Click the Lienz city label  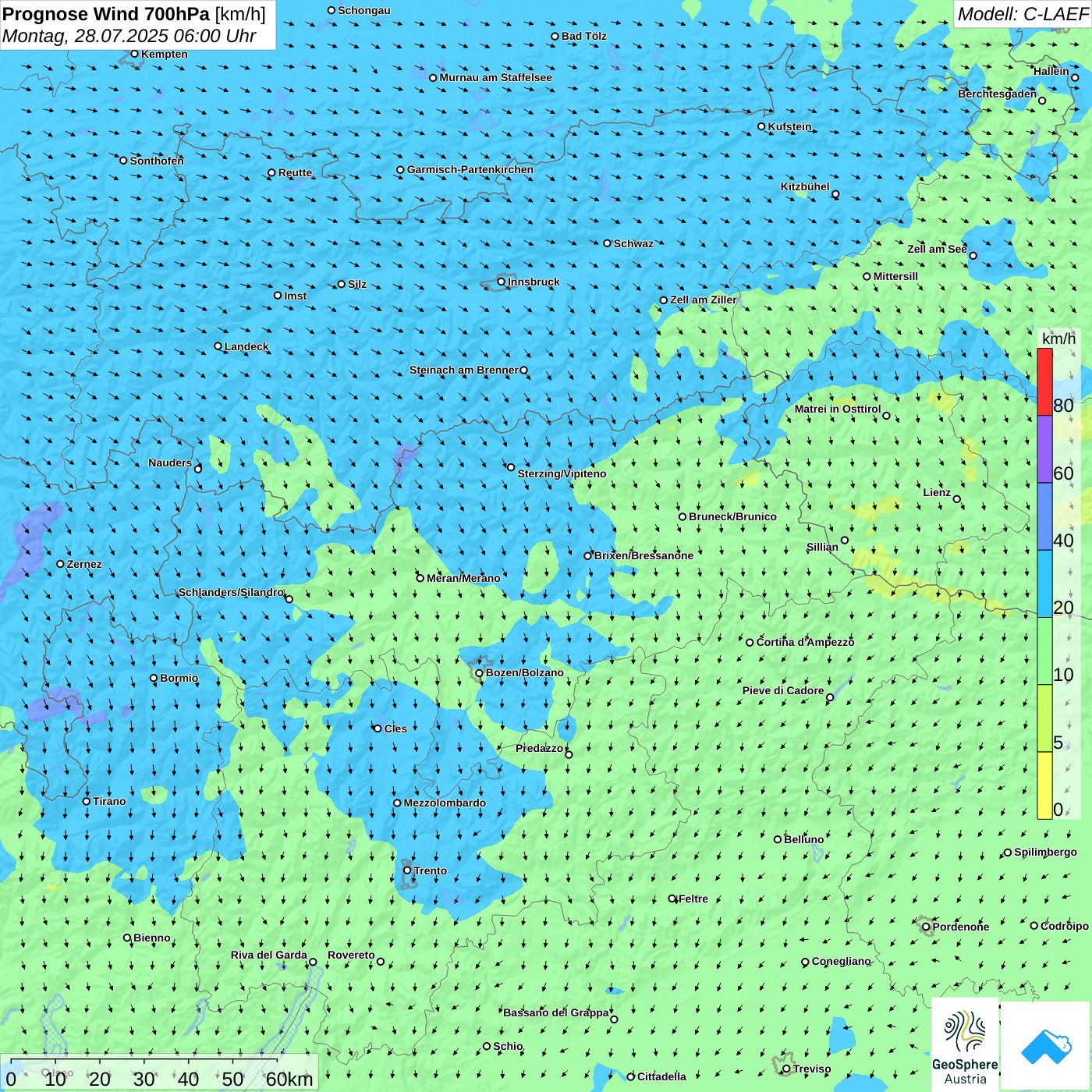pyautogui.click(x=937, y=492)
